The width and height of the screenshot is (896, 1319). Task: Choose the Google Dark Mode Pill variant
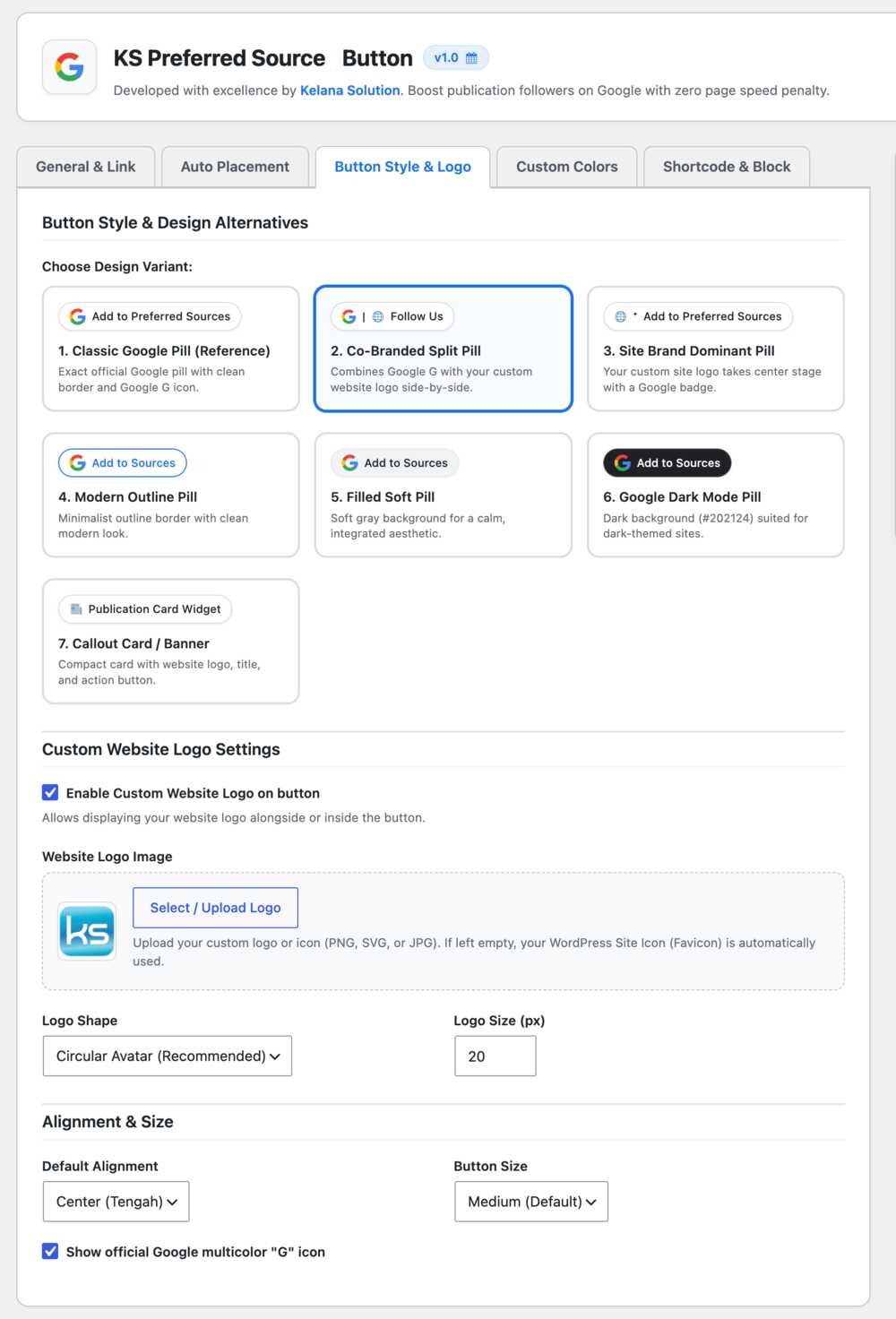pos(715,495)
